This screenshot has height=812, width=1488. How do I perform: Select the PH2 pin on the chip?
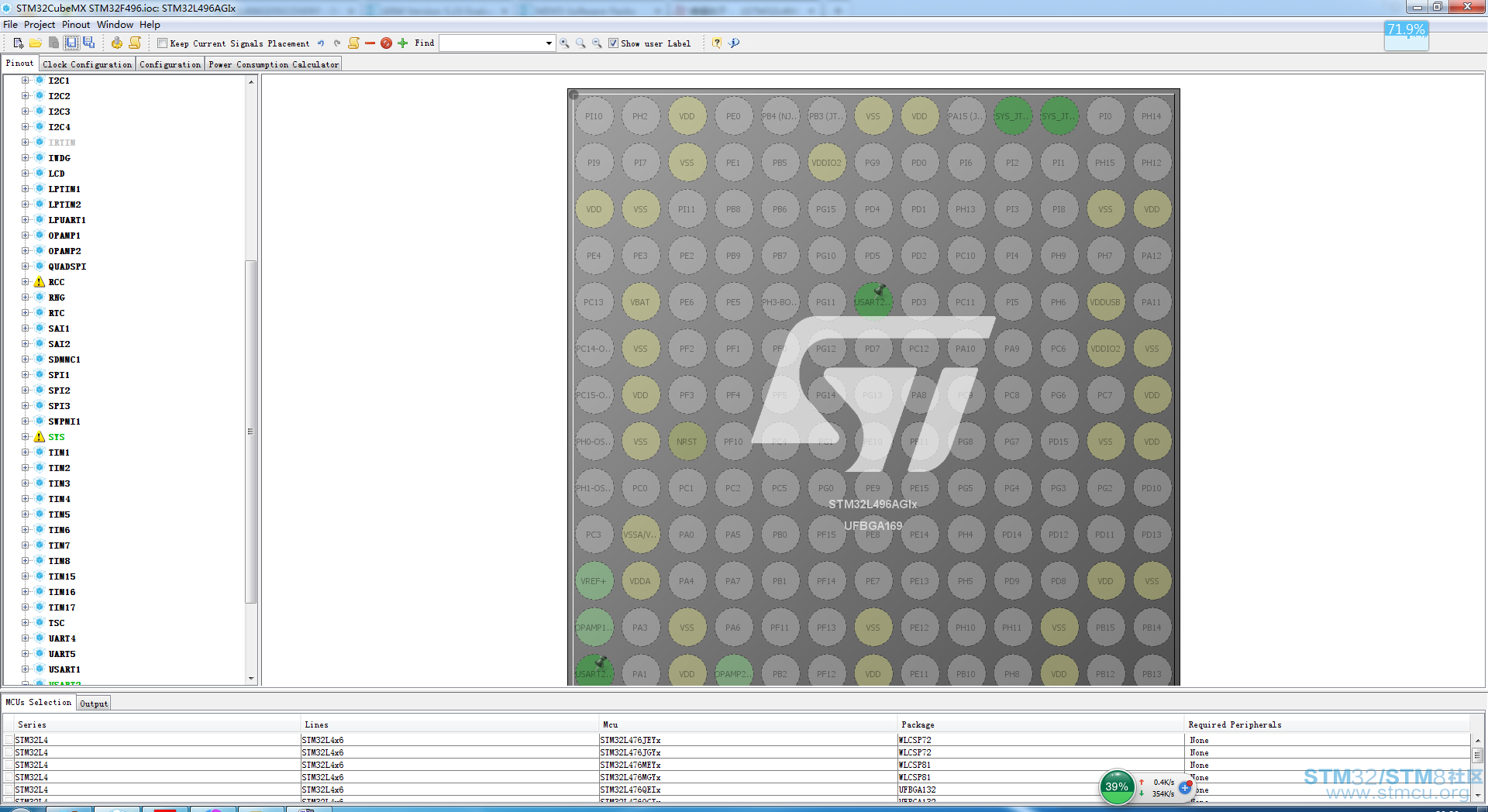640,116
